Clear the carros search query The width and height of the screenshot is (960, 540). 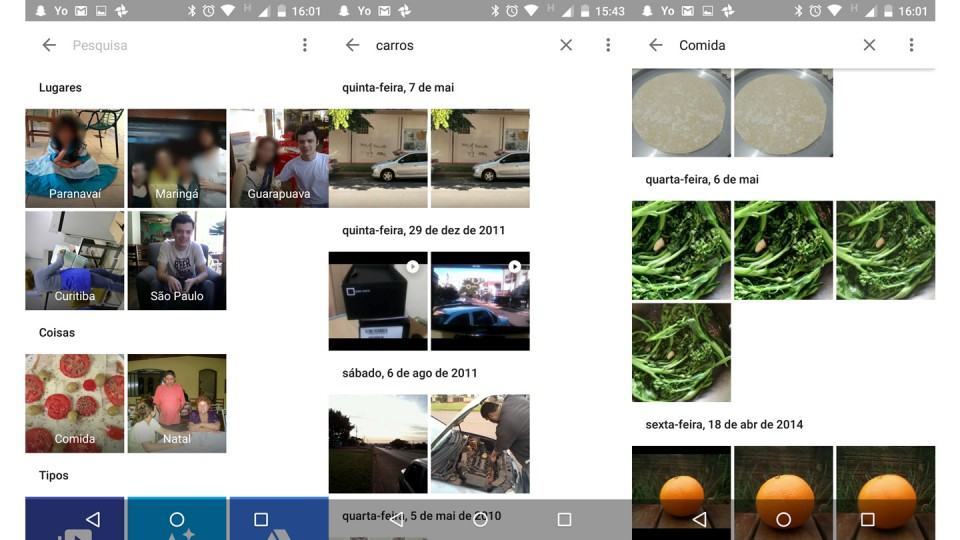pyautogui.click(x=566, y=45)
